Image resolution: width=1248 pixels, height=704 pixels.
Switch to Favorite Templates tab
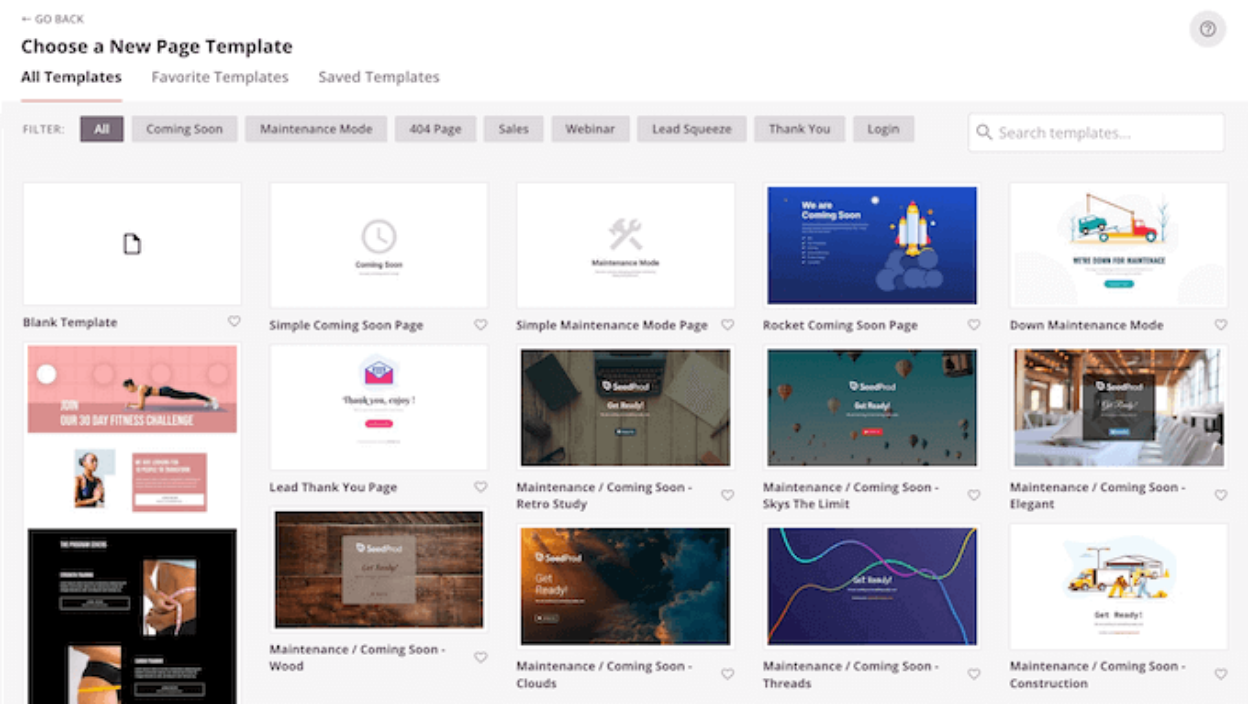click(220, 77)
